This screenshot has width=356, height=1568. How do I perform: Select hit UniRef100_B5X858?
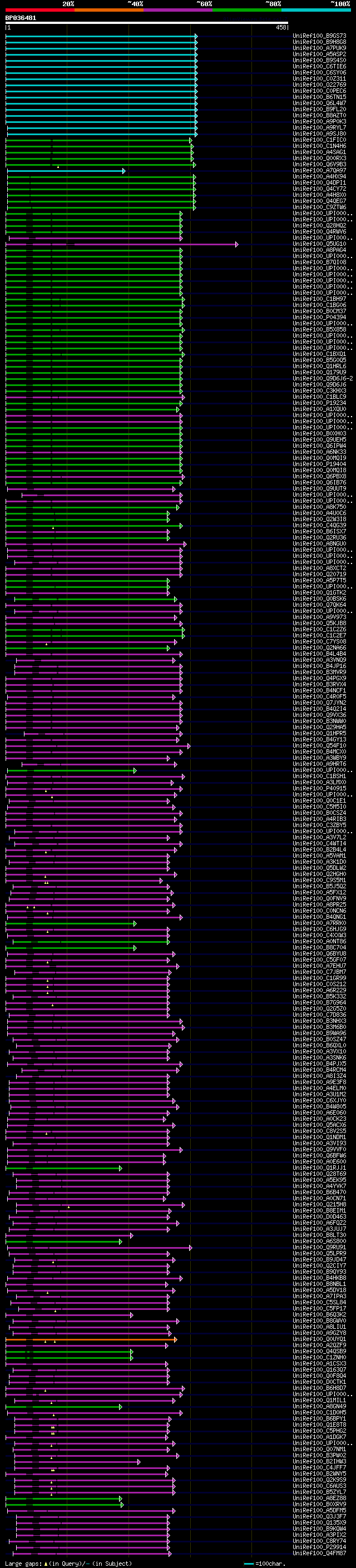319,329
